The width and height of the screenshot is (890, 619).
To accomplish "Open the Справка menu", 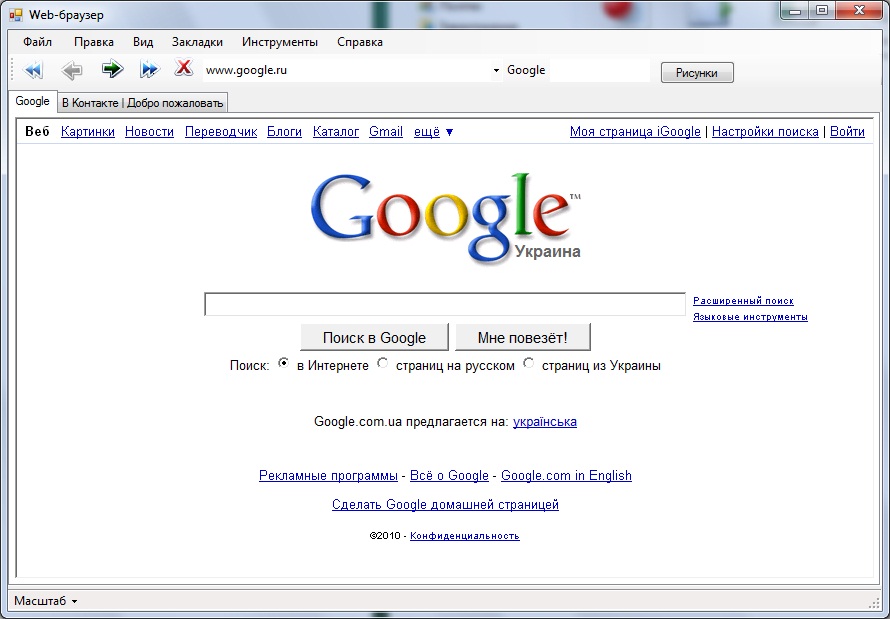I will (x=360, y=42).
